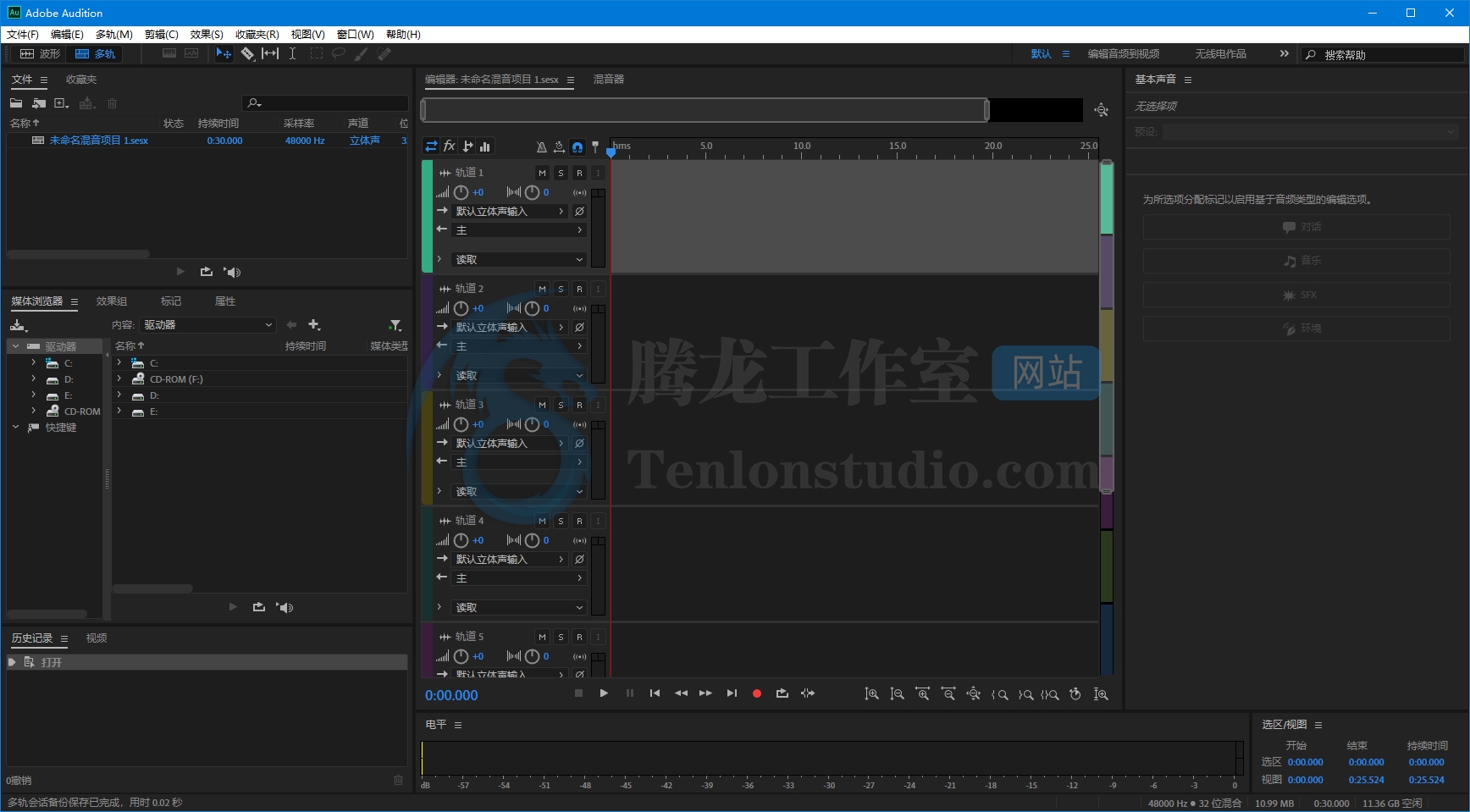
Task: Open Track 1 output dropdown 主
Action: point(519,230)
